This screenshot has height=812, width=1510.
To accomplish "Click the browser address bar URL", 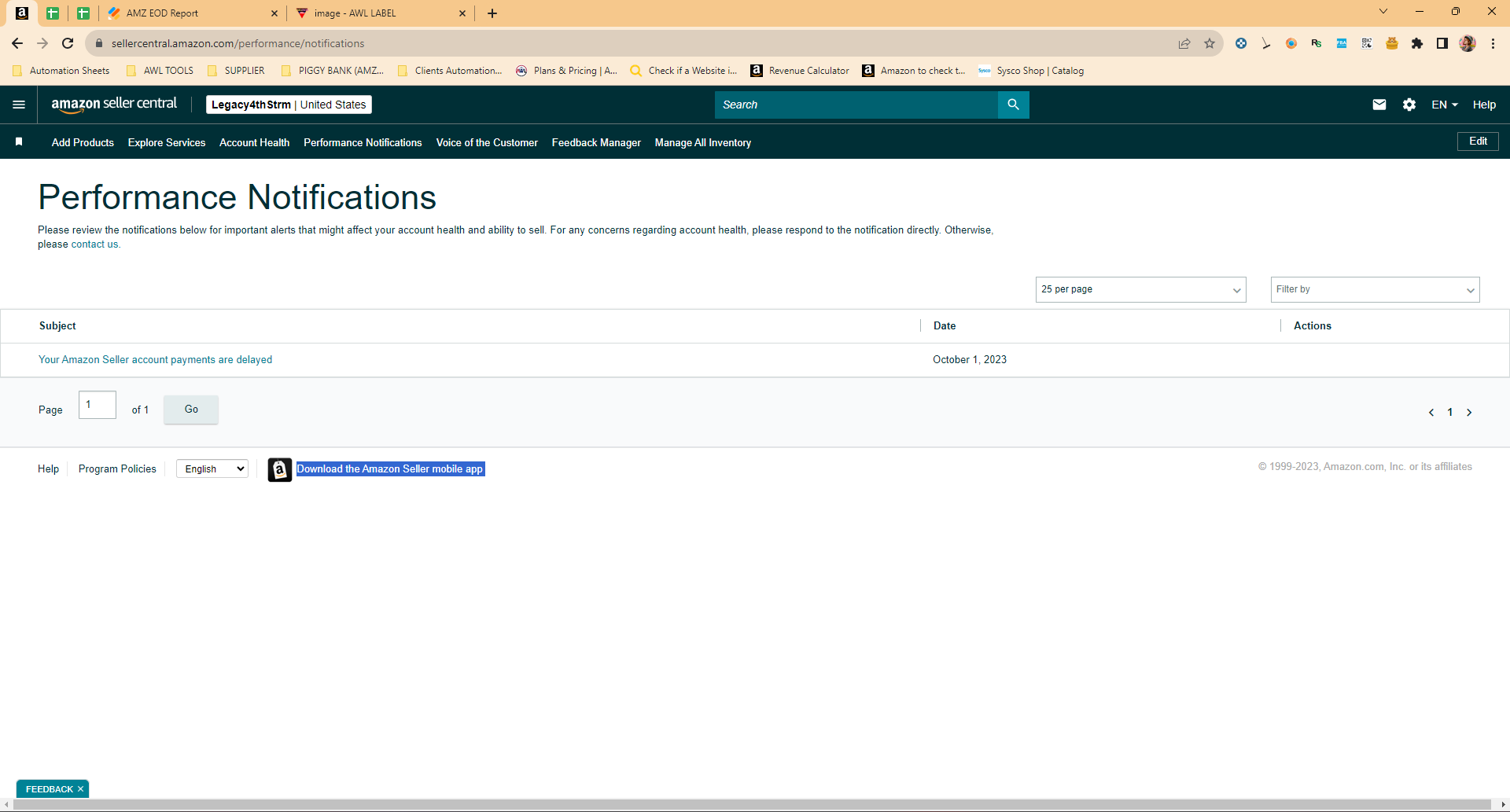I will point(238,43).
